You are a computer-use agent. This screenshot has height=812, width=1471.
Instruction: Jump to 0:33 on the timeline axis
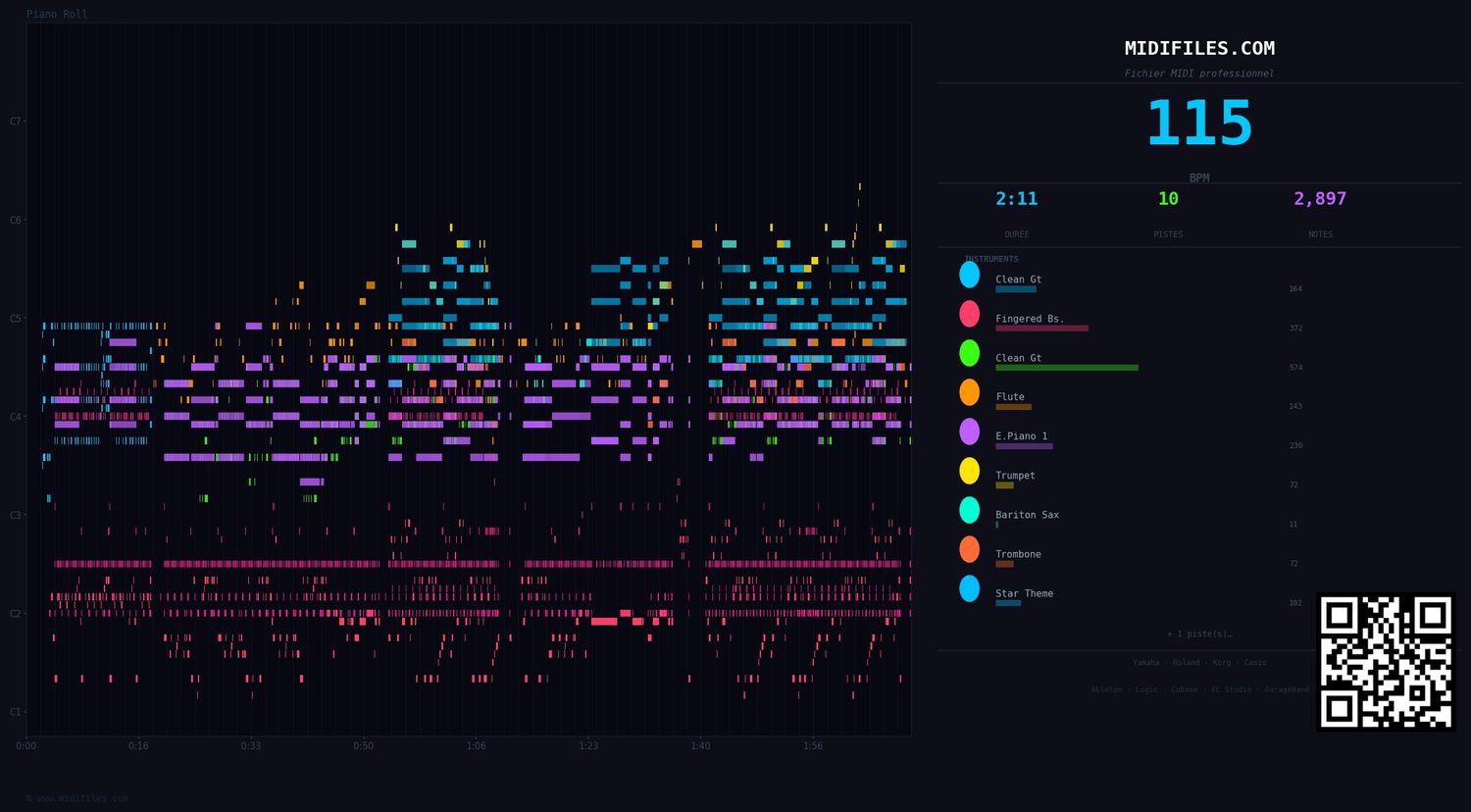click(x=251, y=746)
